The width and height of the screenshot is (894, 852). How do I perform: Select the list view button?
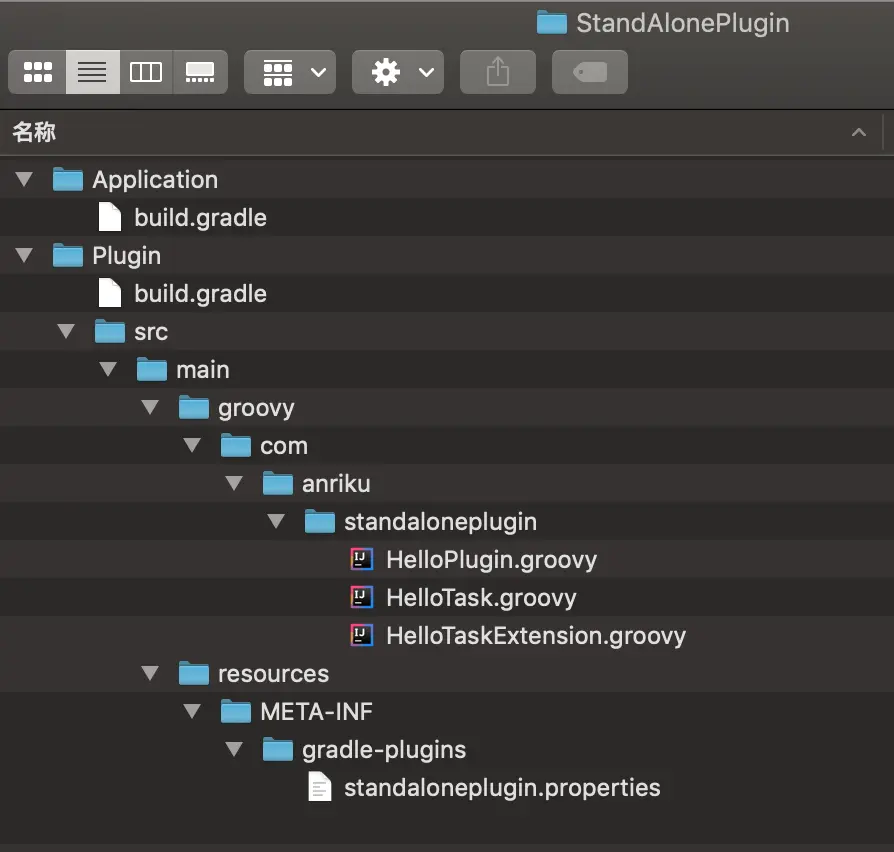(x=92, y=72)
